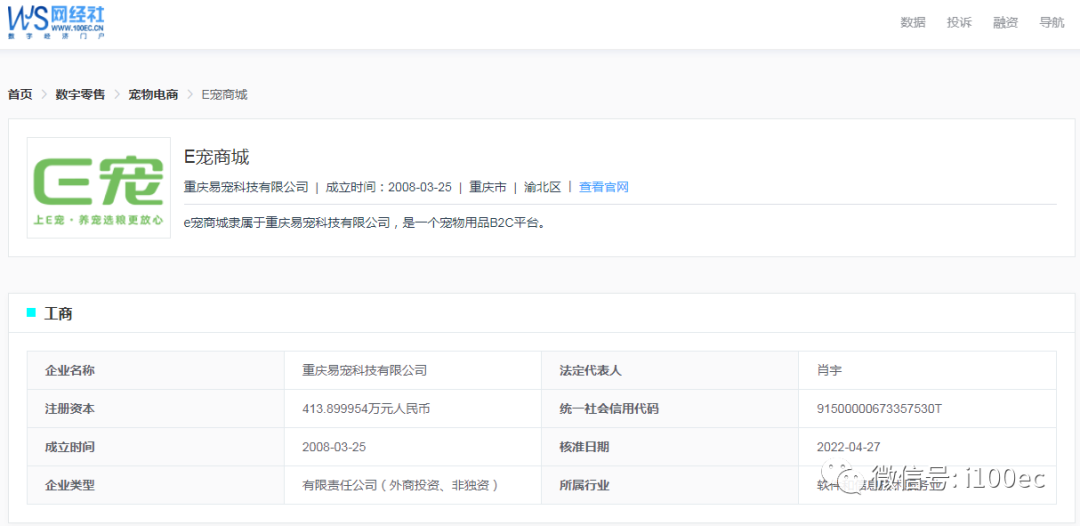Open the 导航 navigation menu
The width and height of the screenshot is (1080, 526).
click(x=1052, y=22)
